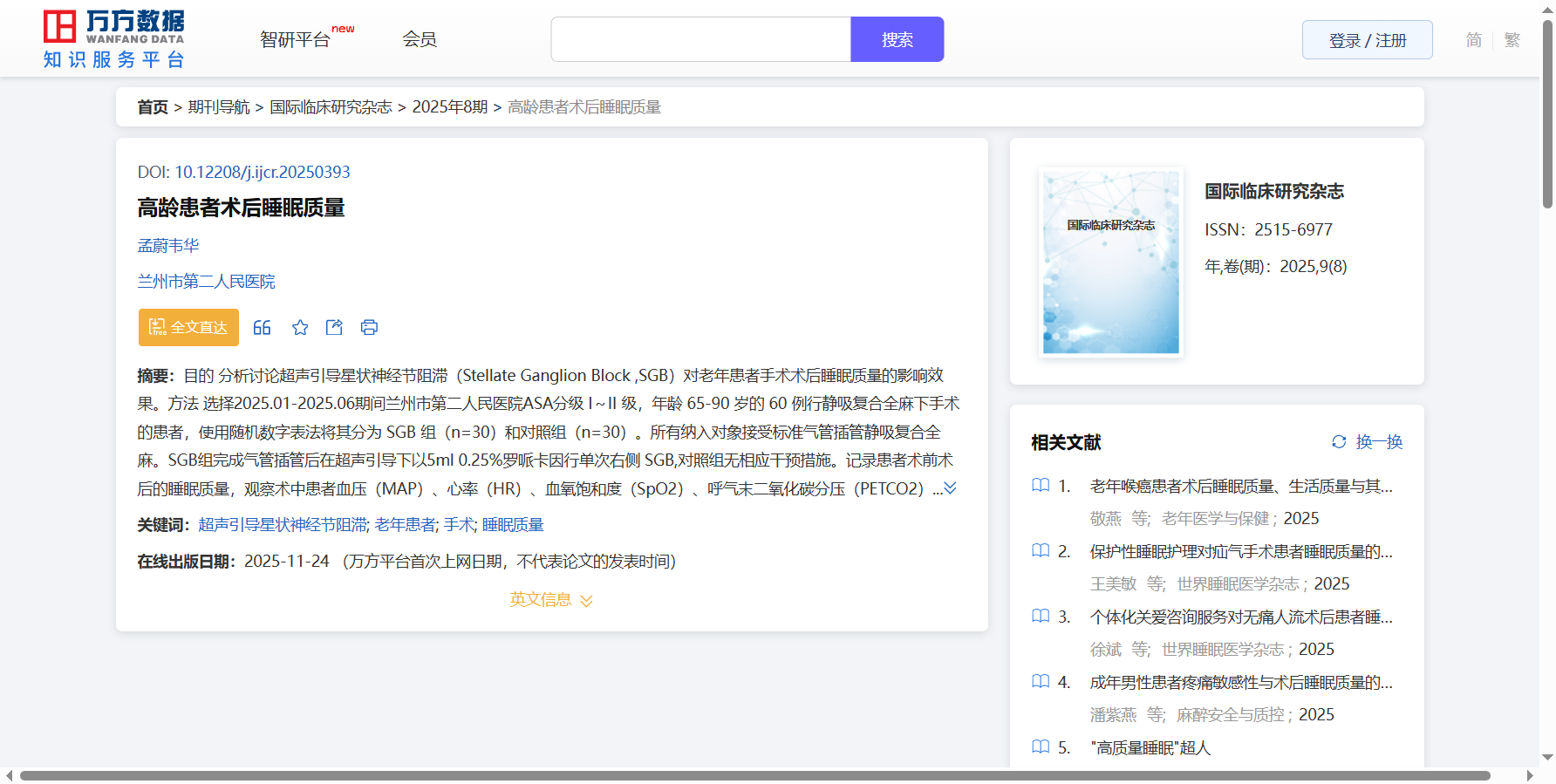
Task: Click the journal cover thumbnail
Action: pos(1110,262)
